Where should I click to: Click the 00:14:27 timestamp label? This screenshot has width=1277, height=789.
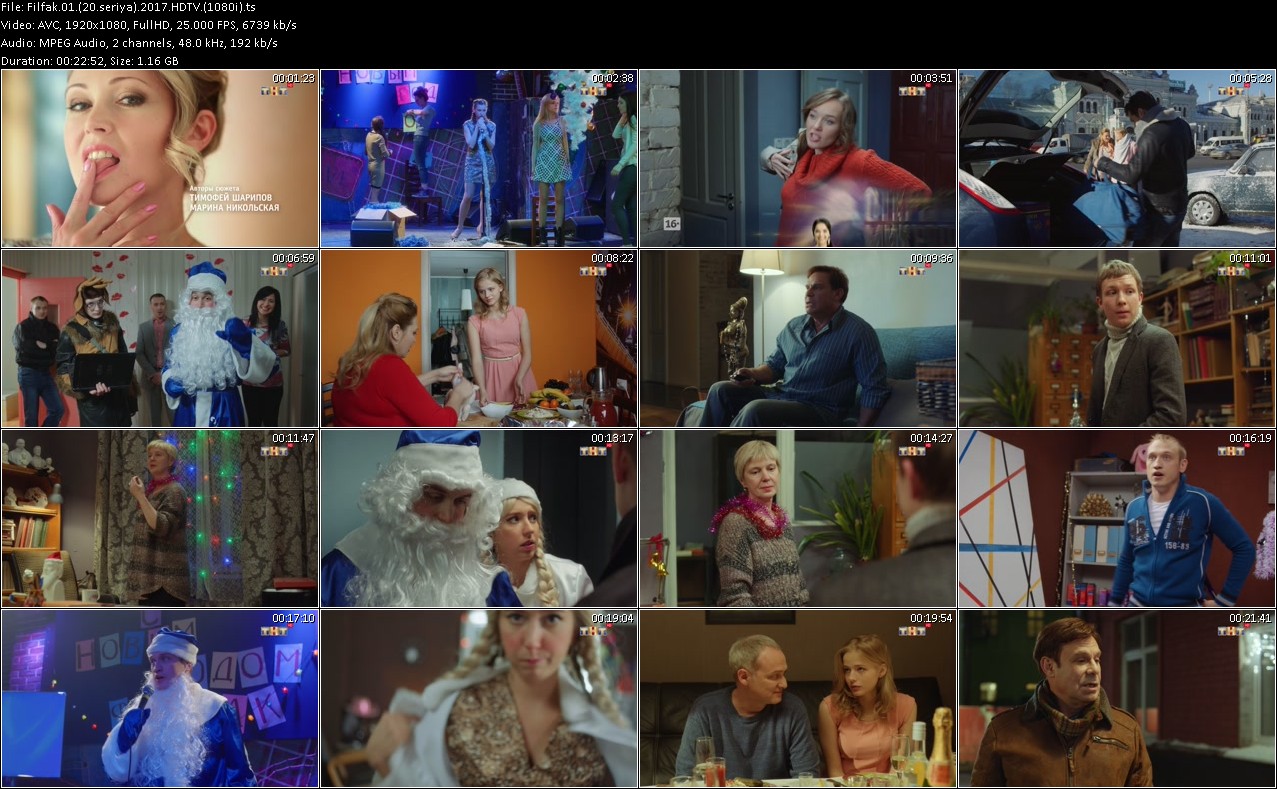tap(930, 438)
